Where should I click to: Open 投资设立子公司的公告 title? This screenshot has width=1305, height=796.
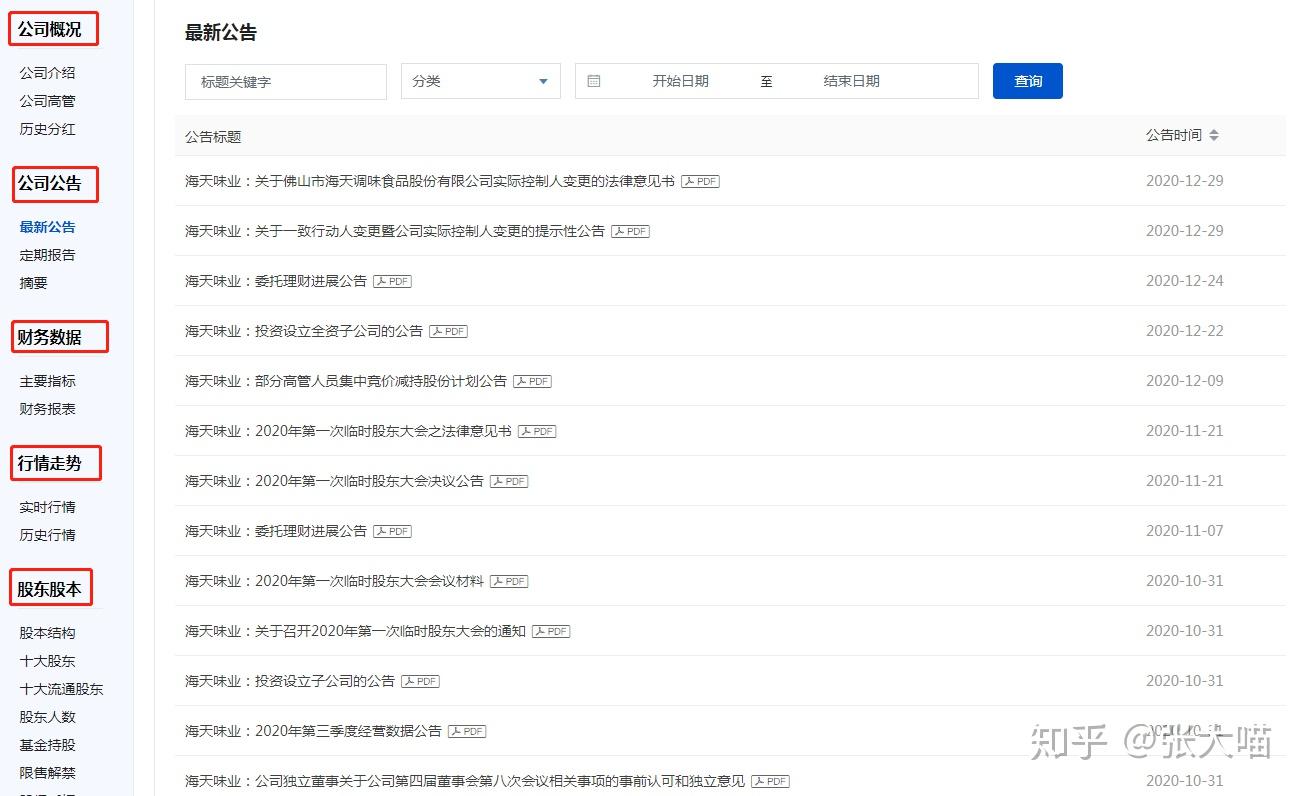pos(290,681)
